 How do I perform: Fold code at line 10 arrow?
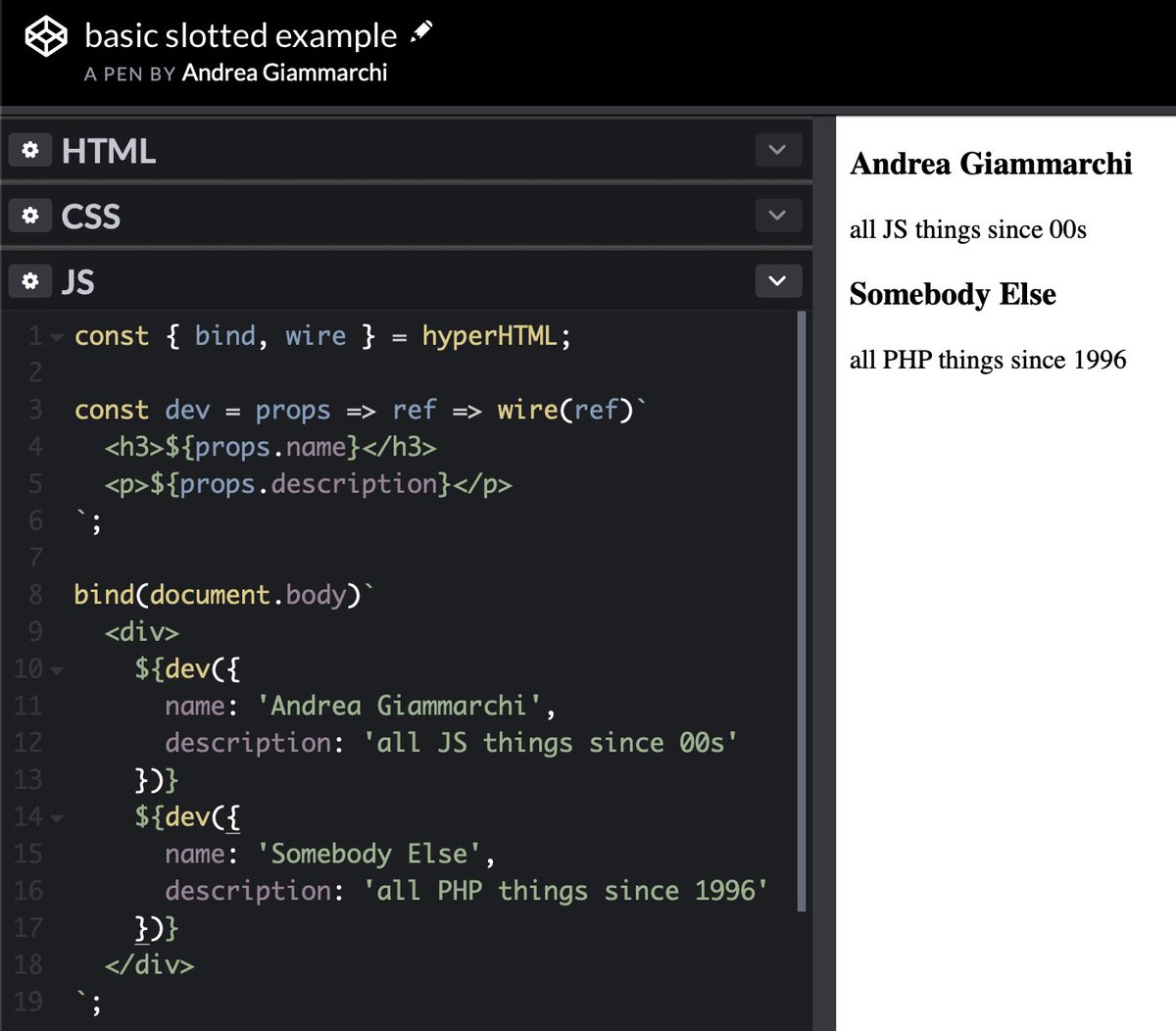(x=56, y=671)
